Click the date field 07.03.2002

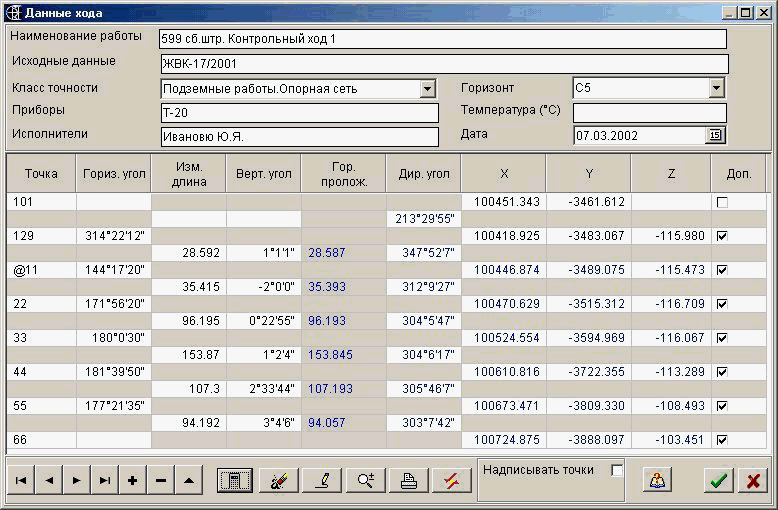(639, 135)
